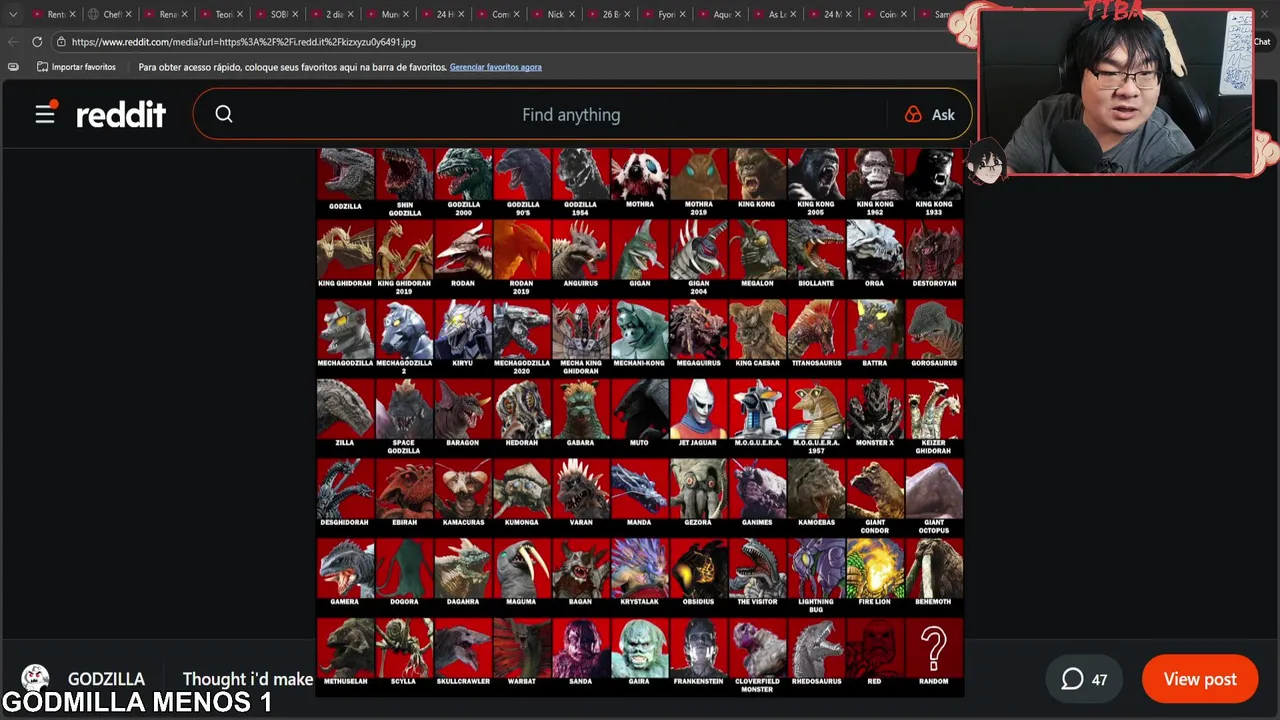Screen dimensions: 1280x720
Task: Close the Teor tab
Action: [x=239, y=14]
